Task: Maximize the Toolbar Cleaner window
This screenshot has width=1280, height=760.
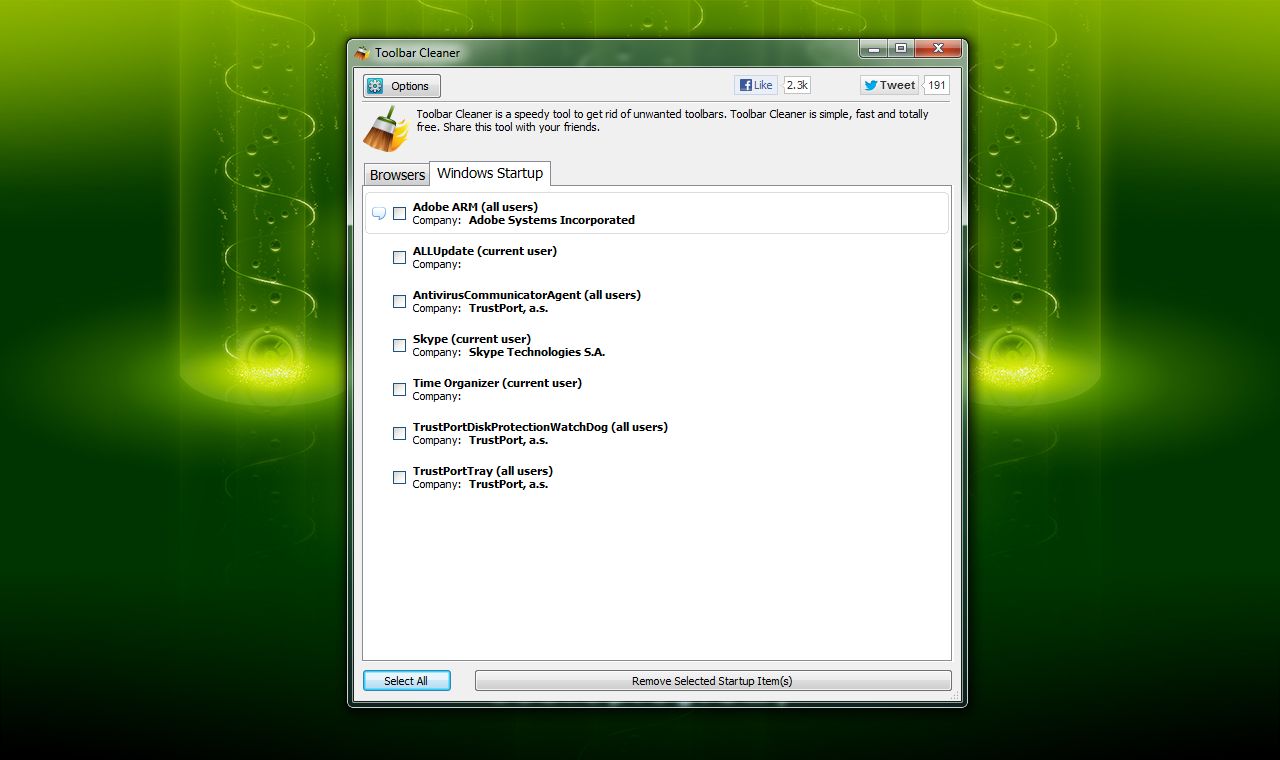Action: pos(900,48)
